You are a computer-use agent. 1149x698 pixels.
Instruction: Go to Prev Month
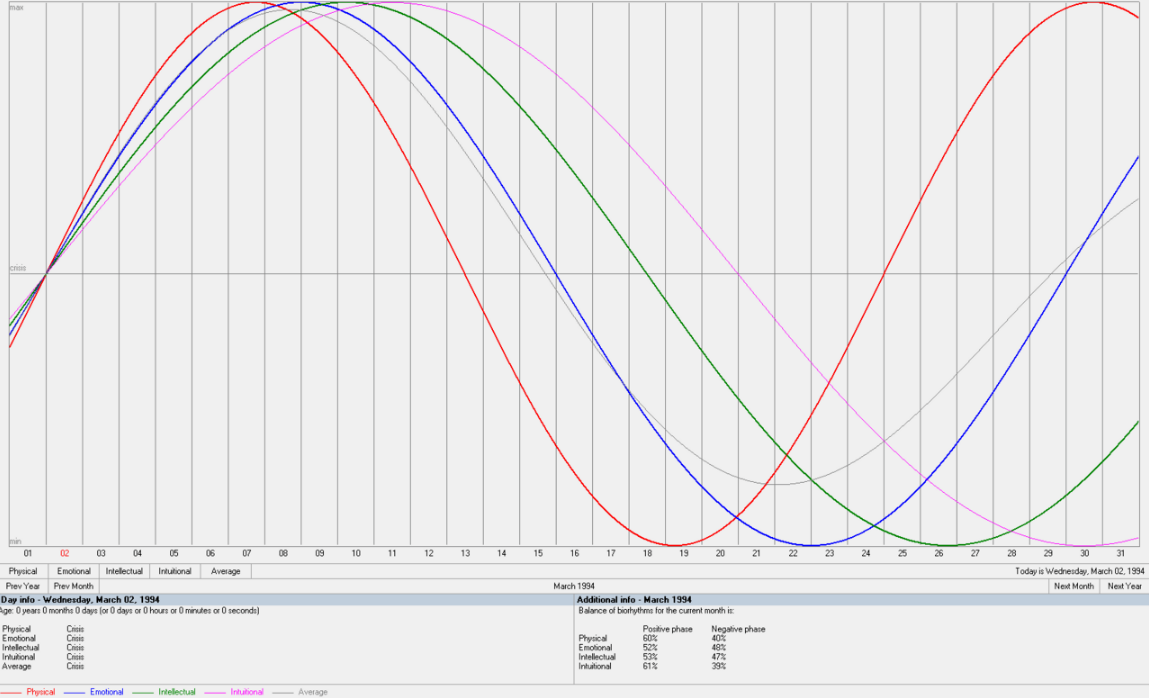click(x=74, y=586)
